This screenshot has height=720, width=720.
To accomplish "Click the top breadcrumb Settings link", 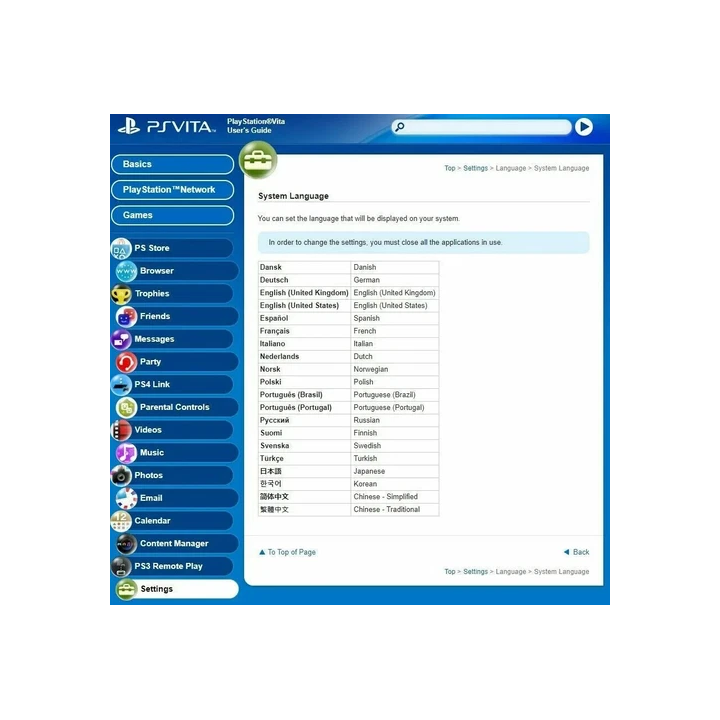I will point(475,169).
